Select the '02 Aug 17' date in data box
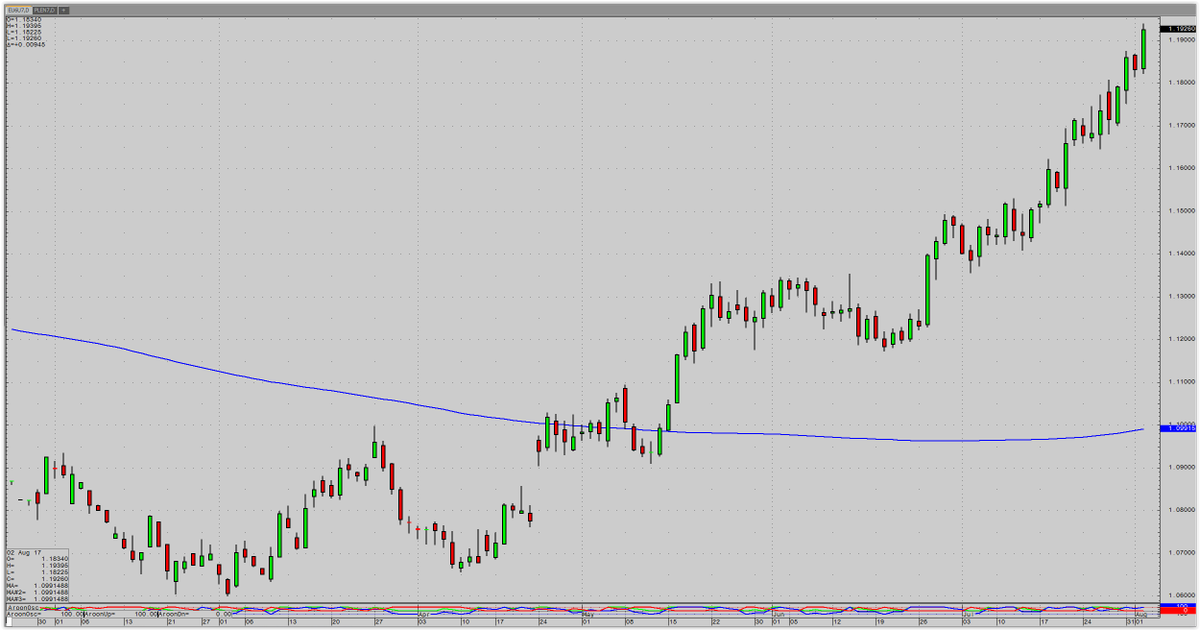1200x630 pixels. (x=26, y=552)
